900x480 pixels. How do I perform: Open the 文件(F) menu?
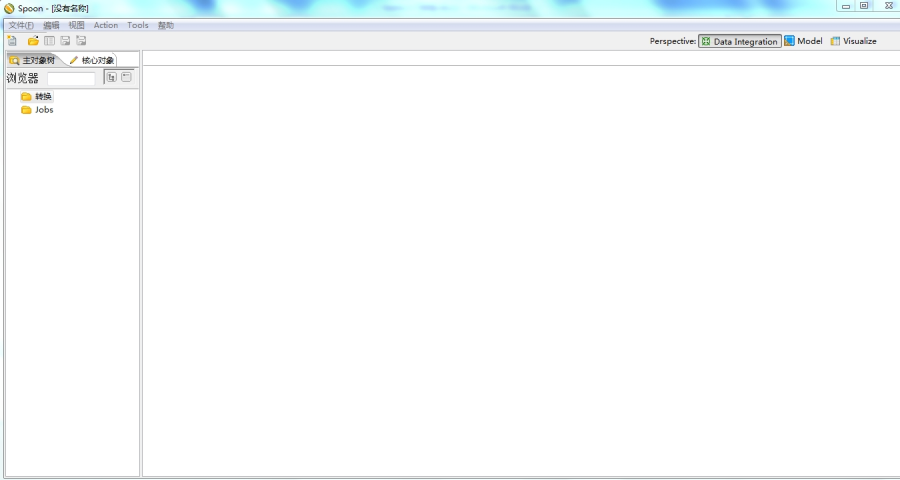tap(21, 25)
